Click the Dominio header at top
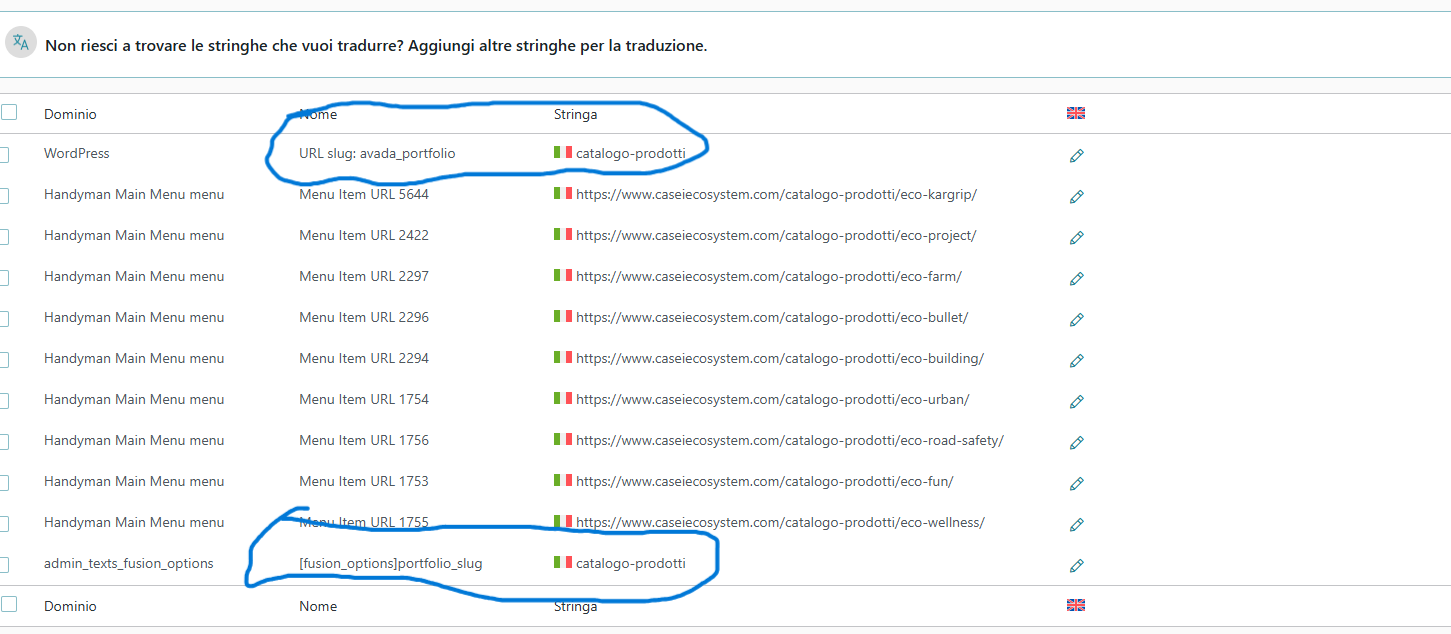1451x634 pixels. tap(70, 114)
